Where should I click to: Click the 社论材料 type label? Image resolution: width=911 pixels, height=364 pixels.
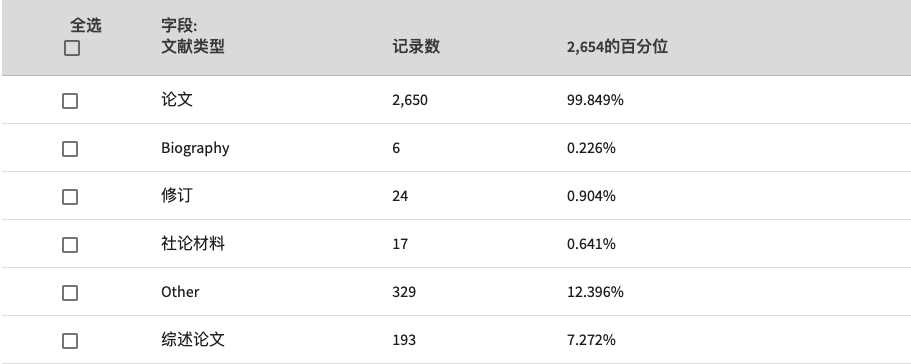coord(193,244)
